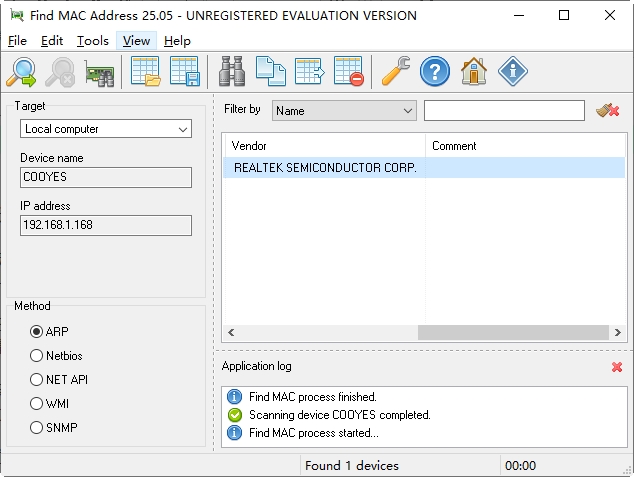
Task: Open a saved list with folder-table icon
Action: 146,72
